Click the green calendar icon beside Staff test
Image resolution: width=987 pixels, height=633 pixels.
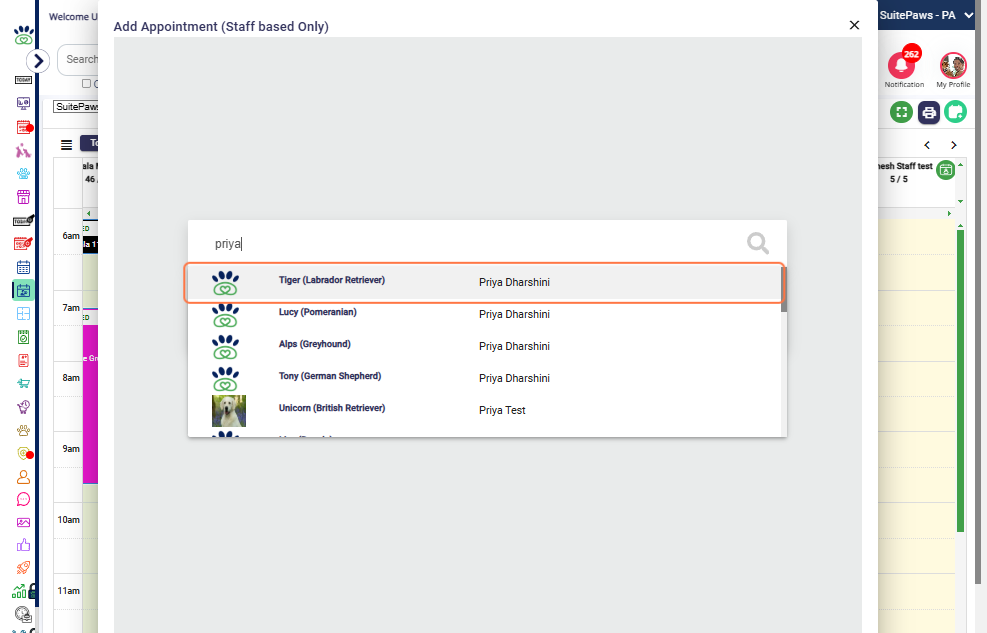click(945, 170)
